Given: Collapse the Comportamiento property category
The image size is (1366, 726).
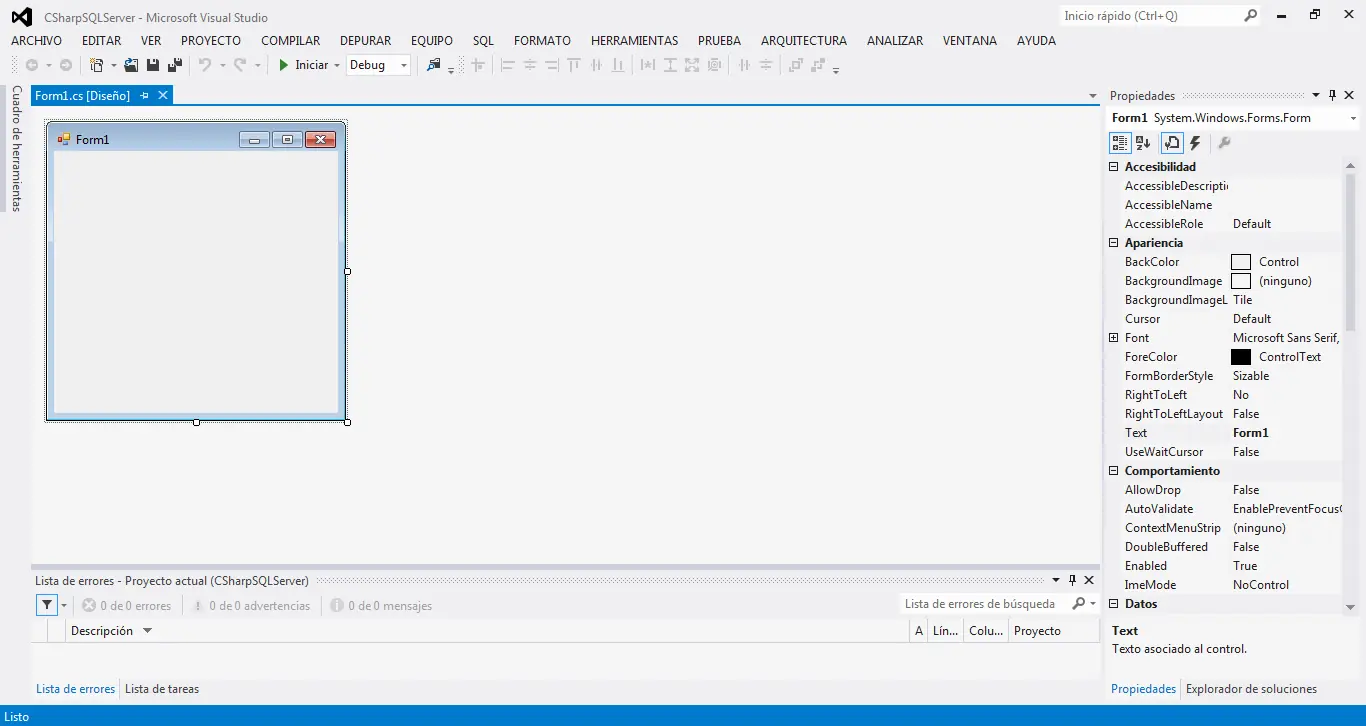Looking at the screenshot, I should [1114, 471].
